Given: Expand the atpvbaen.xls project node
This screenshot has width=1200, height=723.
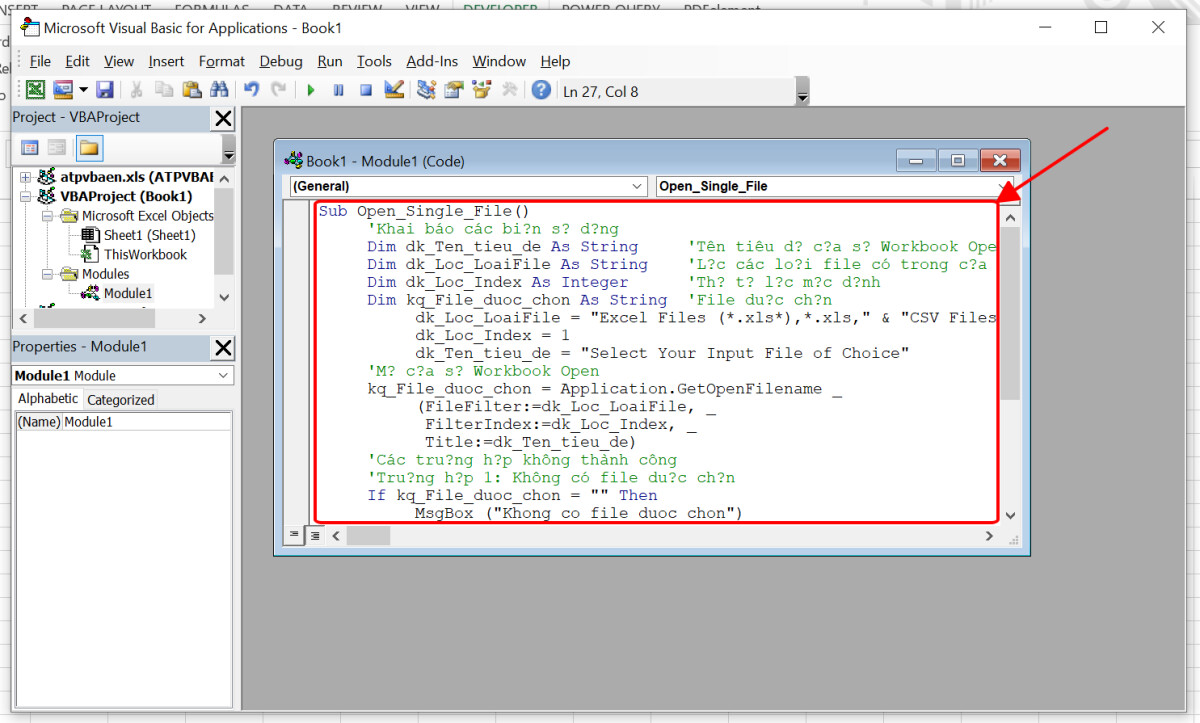Looking at the screenshot, I should 24,176.
